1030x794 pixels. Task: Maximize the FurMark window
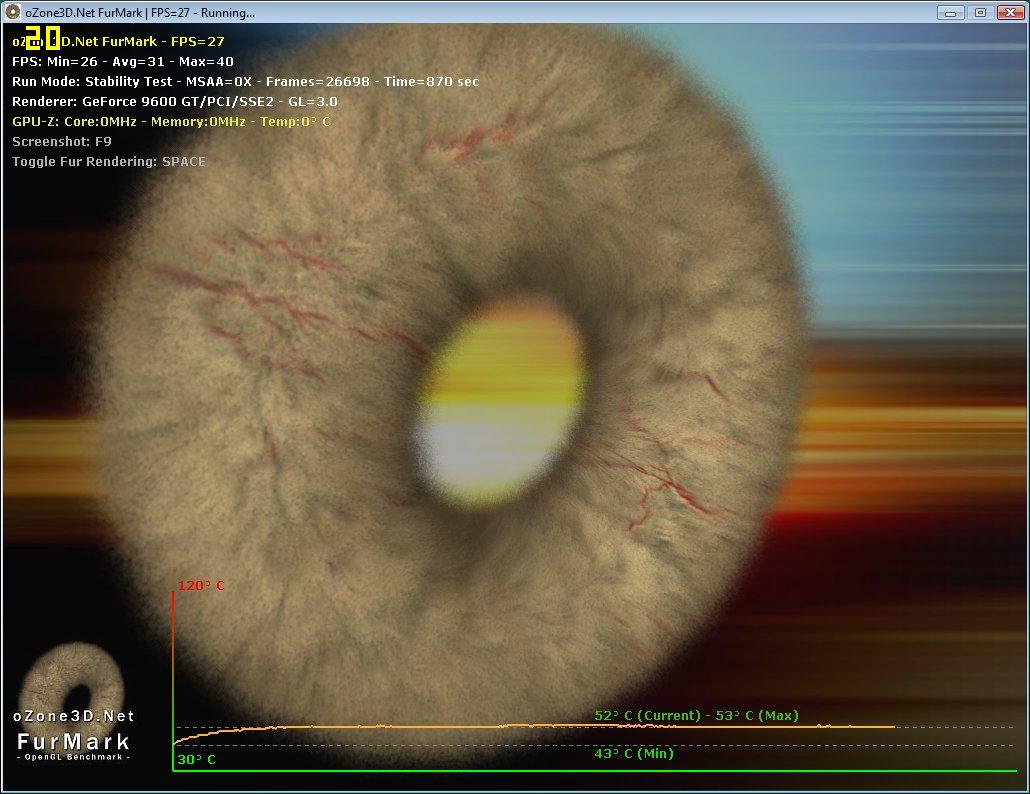(979, 13)
